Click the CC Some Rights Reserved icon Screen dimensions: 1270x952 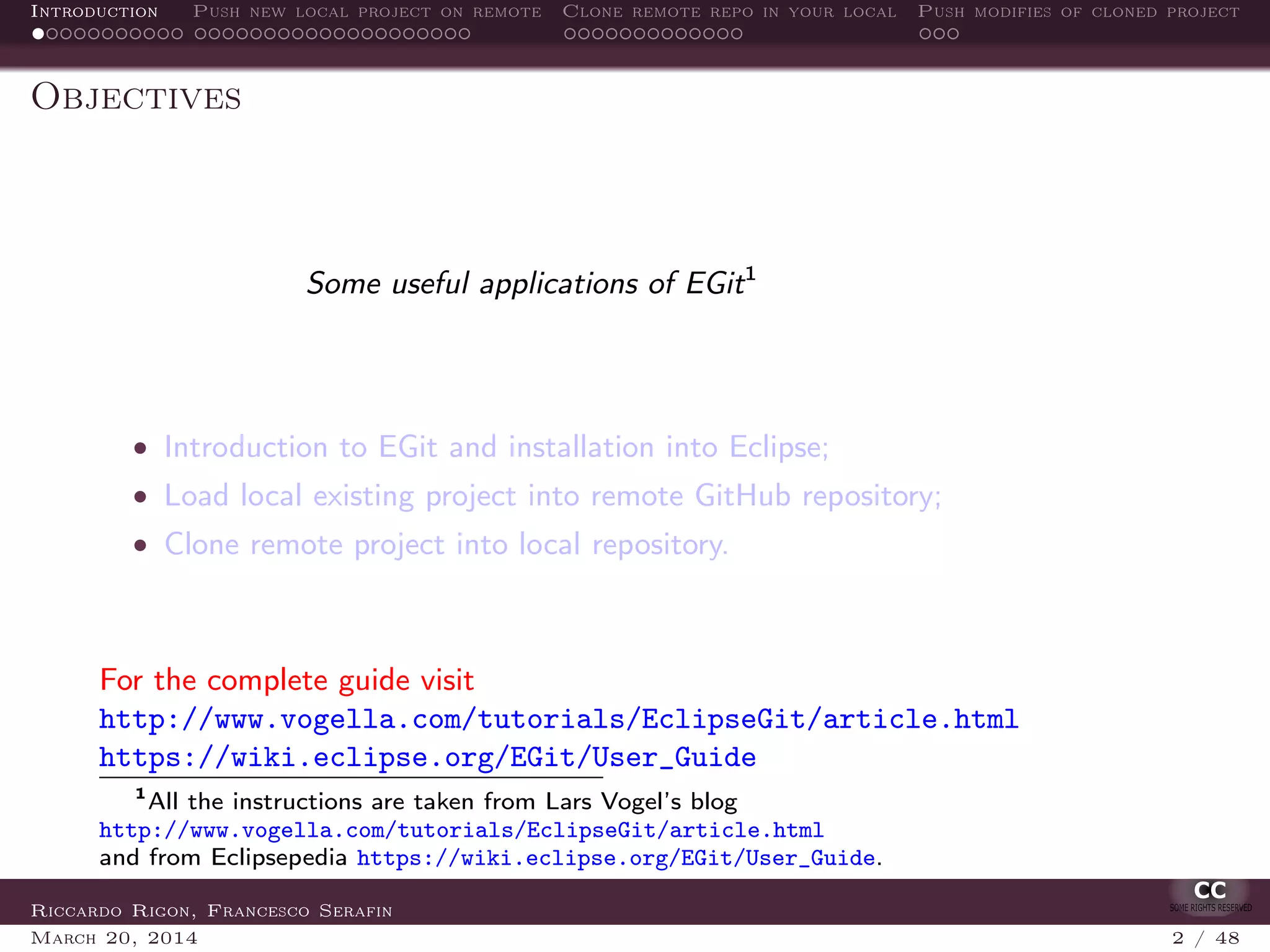[1210, 896]
